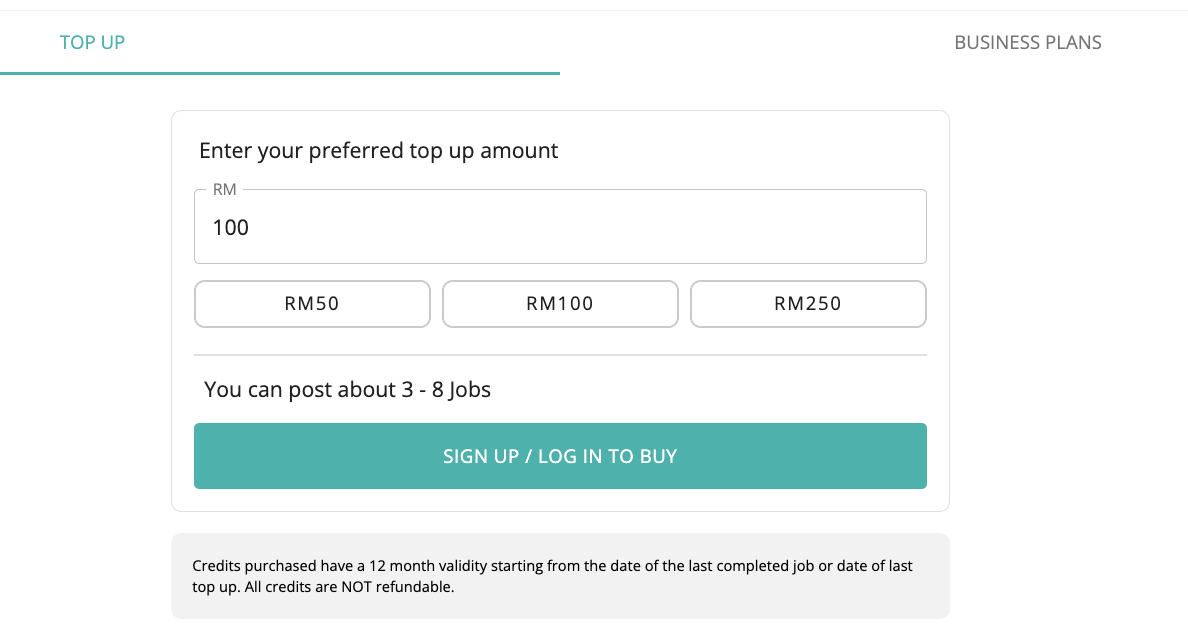The image size is (1188, 638).
Task: Click 'Enter your preferred top up amount' heading
Action: (378, 151)
